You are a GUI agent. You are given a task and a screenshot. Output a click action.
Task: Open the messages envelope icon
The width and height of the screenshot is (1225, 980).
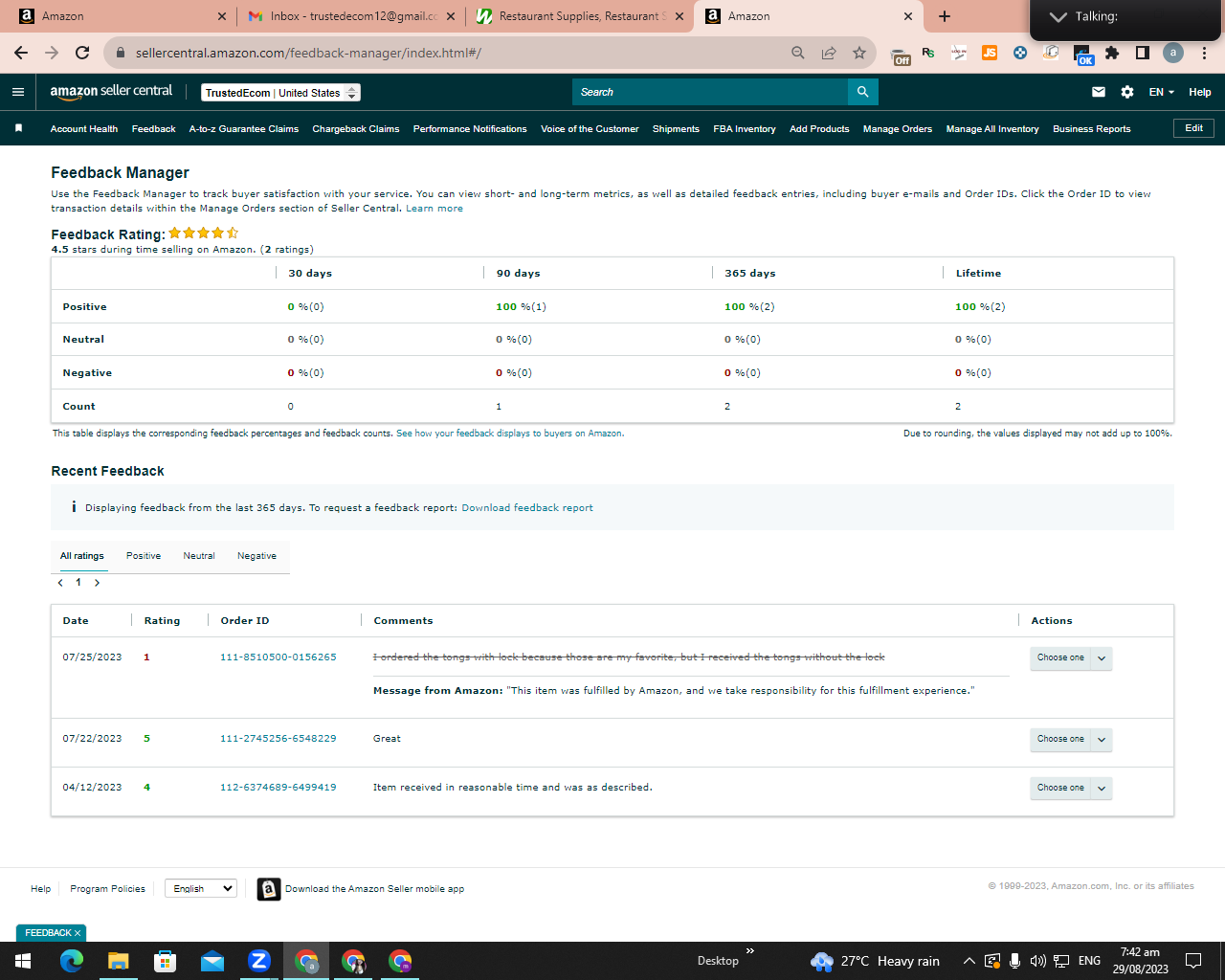(x=1099, y=92)
